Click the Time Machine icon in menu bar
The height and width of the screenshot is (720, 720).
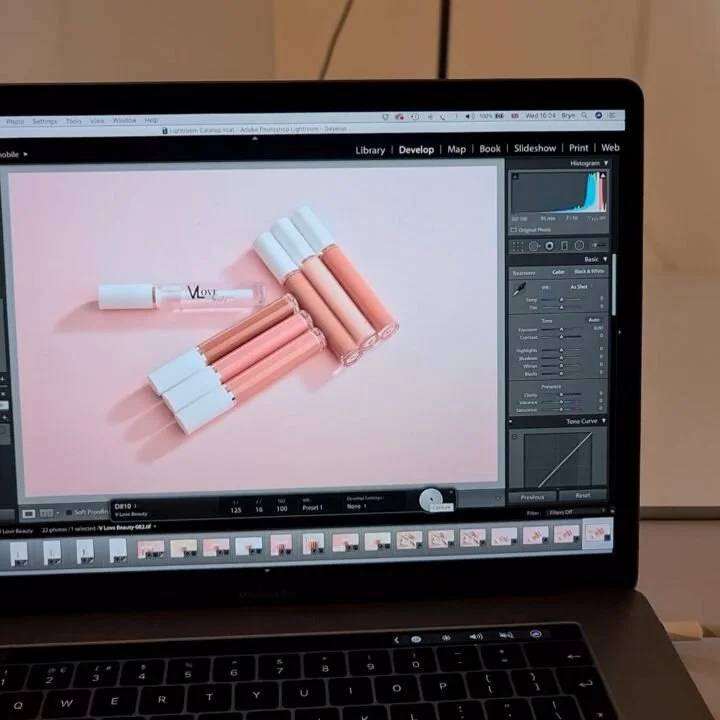coord(415,117)
